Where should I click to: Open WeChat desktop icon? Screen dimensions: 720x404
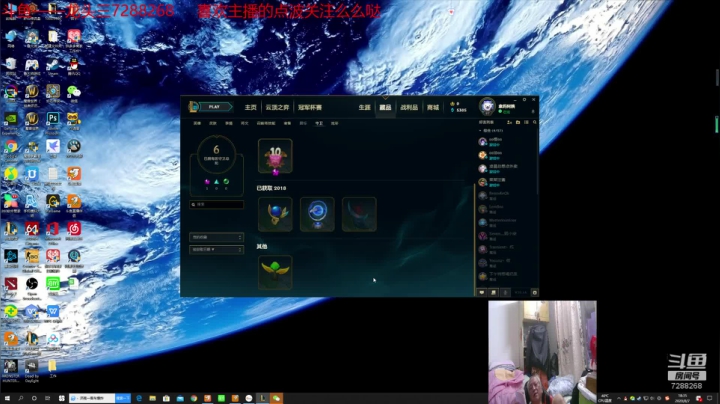coord(73,94)
